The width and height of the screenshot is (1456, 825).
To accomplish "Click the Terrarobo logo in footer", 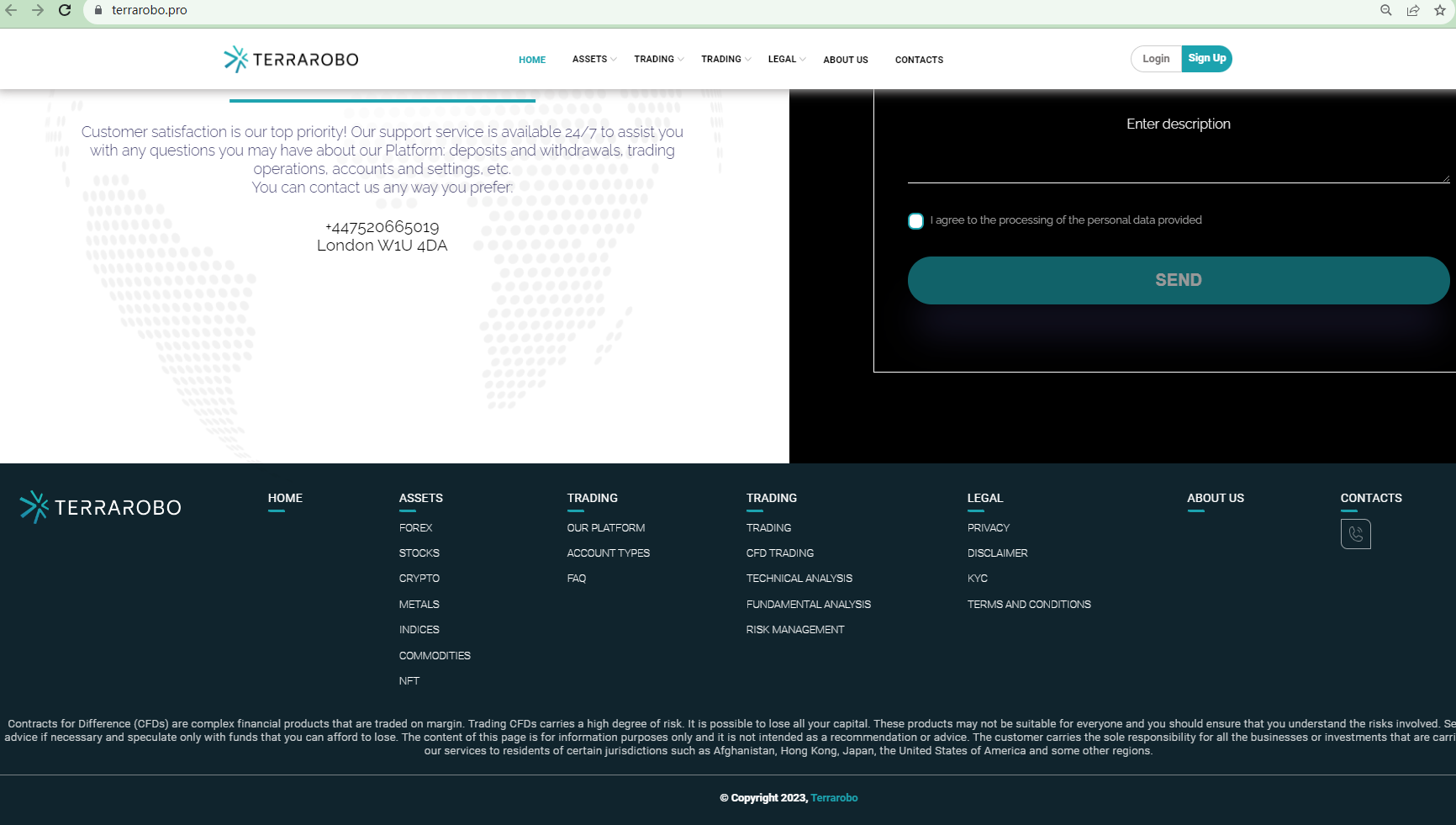I will click(101, 507).
